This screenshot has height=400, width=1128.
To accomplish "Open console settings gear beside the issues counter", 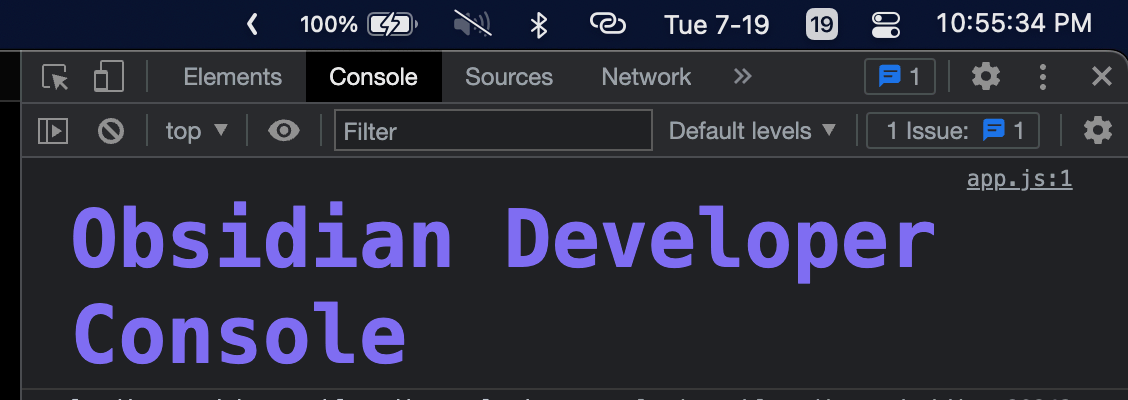I will [x=1098, y=130].
